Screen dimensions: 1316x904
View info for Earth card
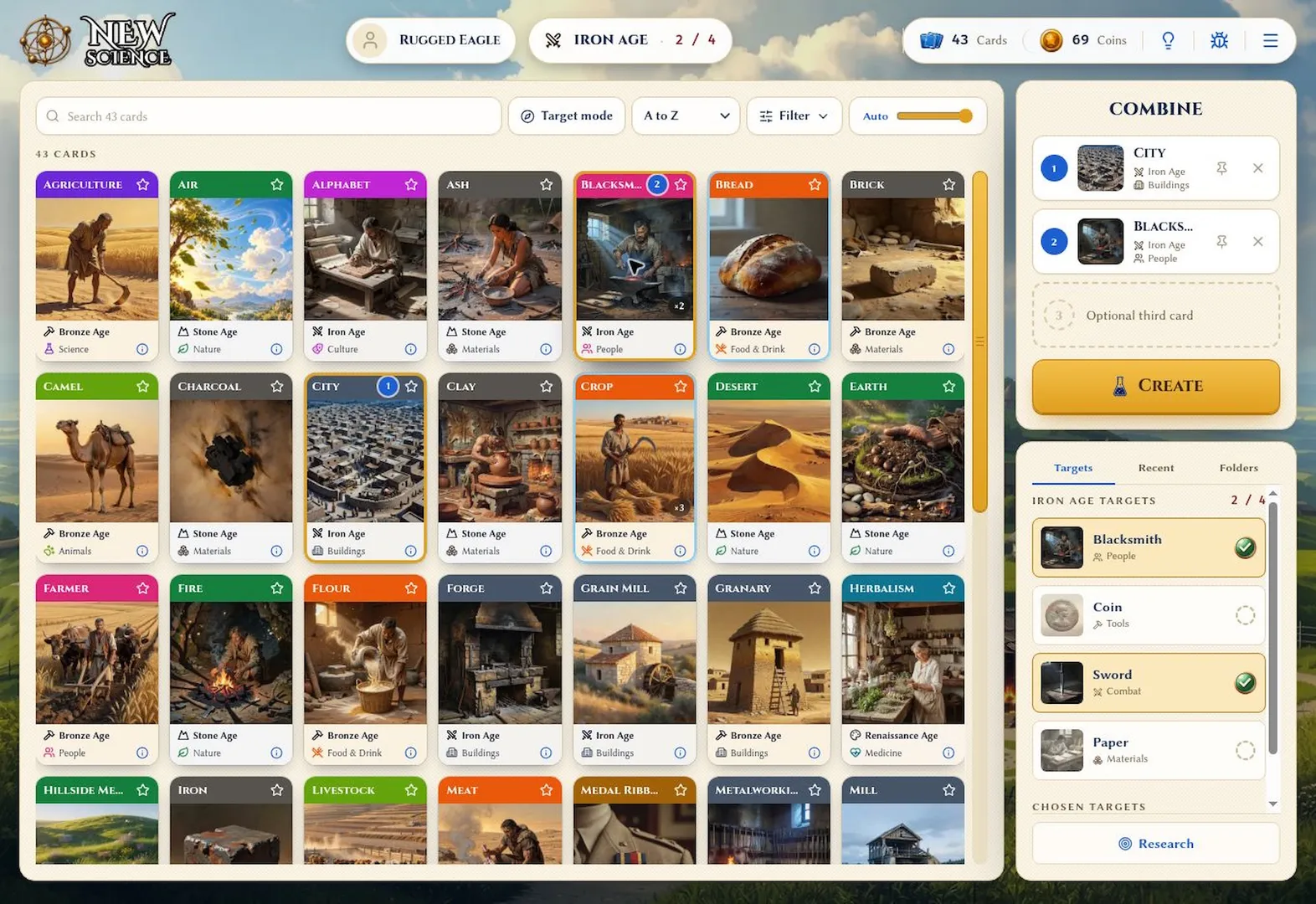948,551
